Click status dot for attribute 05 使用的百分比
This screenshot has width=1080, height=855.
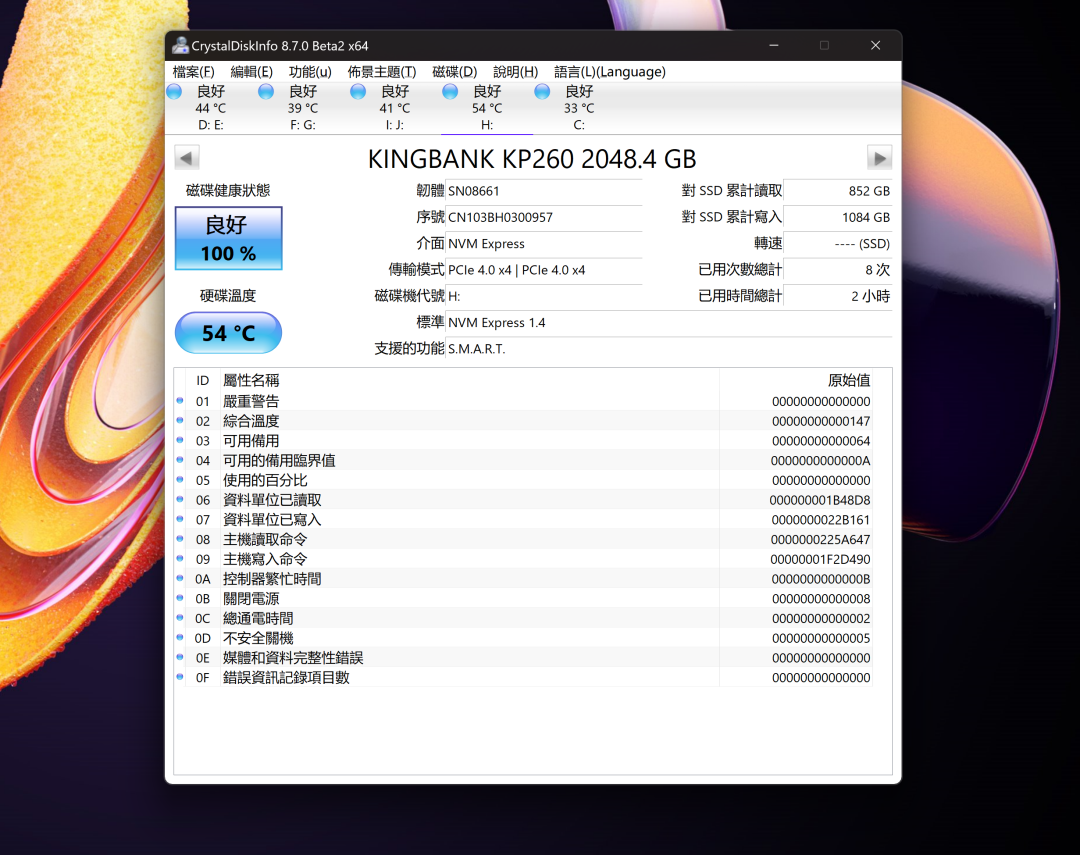[180, 480]
